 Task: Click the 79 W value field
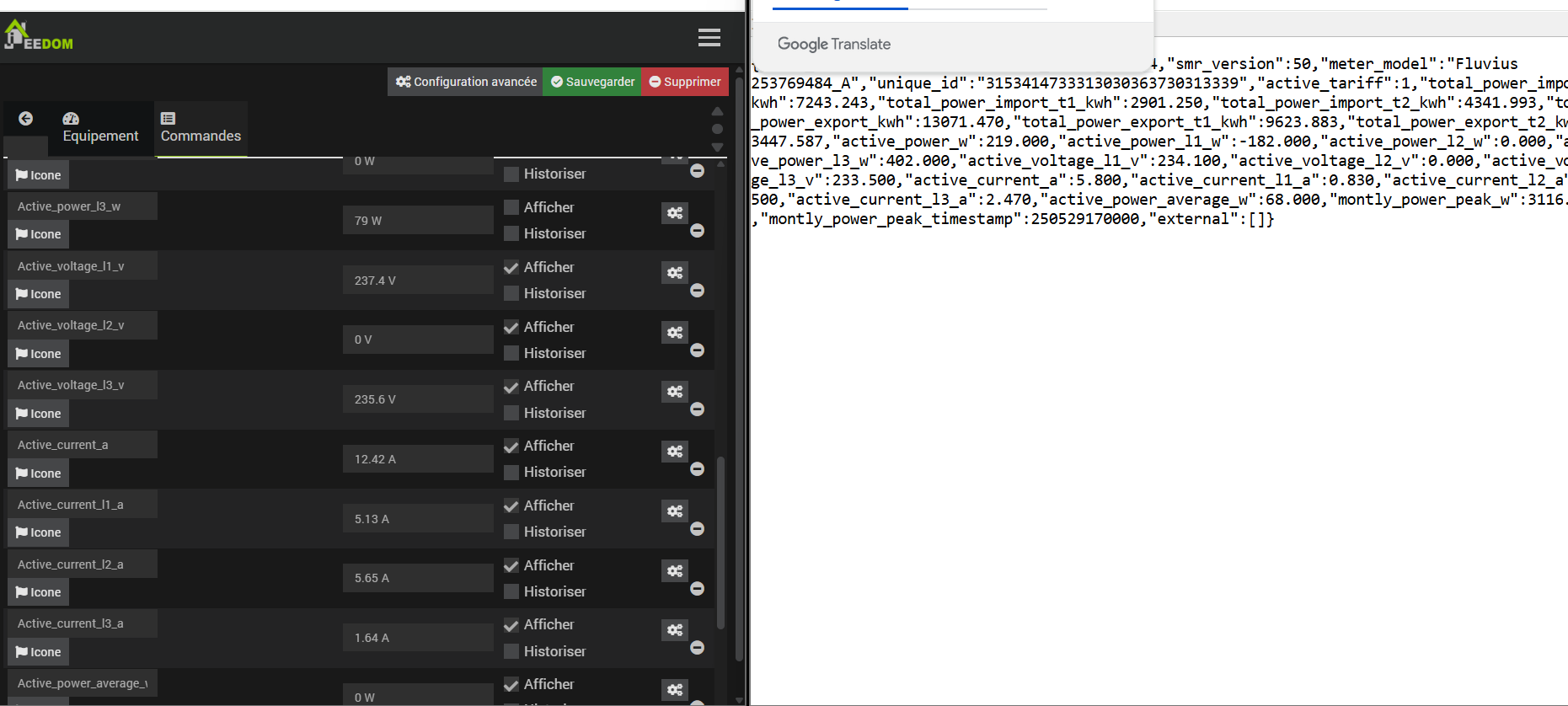point(418,221)
